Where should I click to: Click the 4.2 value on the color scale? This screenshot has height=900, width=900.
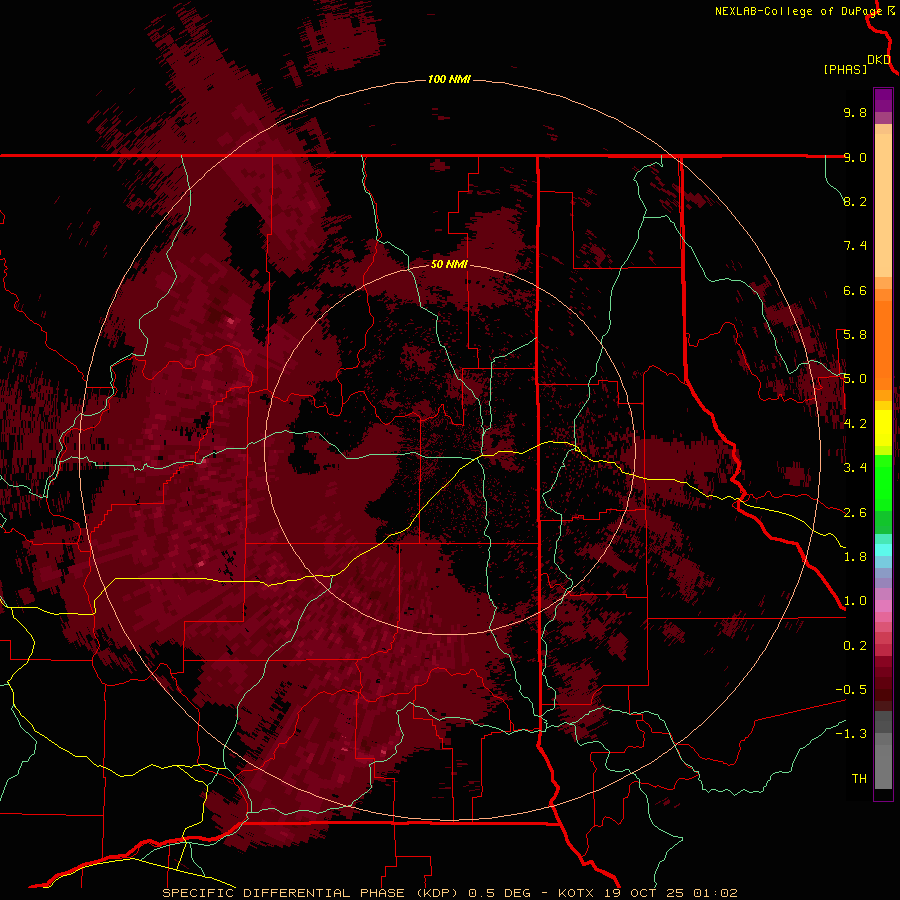tap(855, 424)
